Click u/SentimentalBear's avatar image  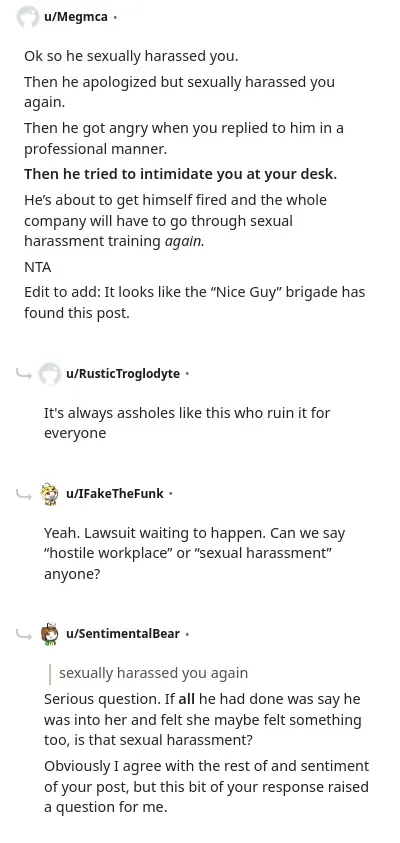(49, 634)
